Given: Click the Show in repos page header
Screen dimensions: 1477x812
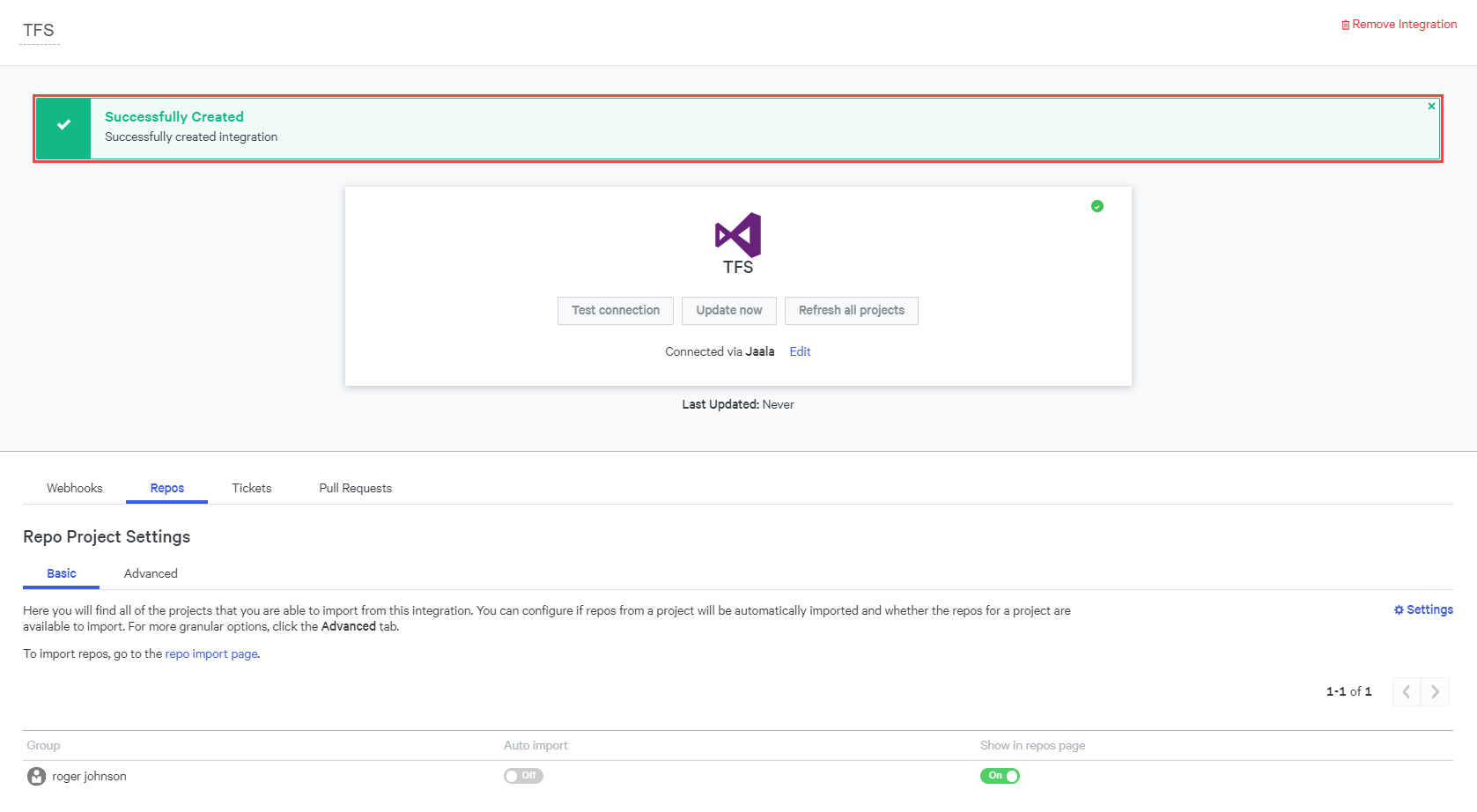Looking at the screenshot, I should click(x=1032, y=745).
